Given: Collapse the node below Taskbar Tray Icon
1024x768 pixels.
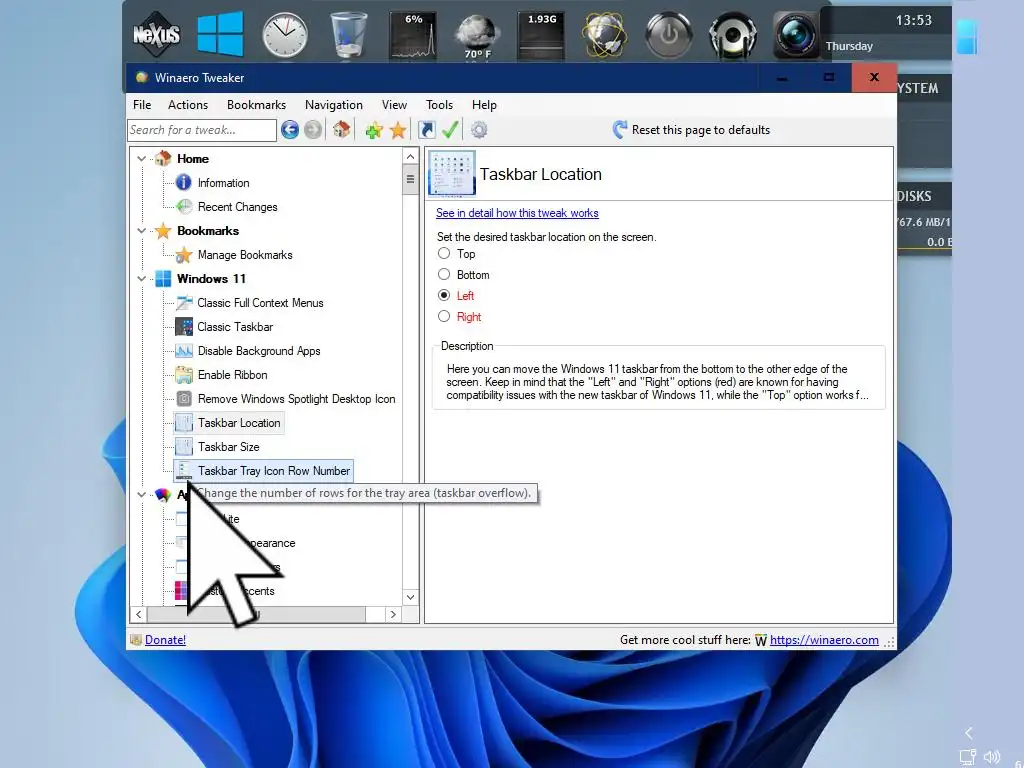Looking at the screenshot, I should click(141, 495).
